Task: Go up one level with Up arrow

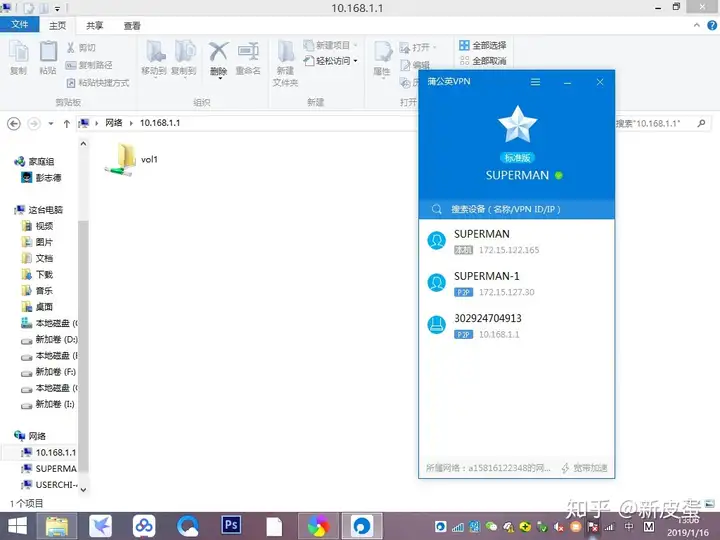Action: (67, 124)
